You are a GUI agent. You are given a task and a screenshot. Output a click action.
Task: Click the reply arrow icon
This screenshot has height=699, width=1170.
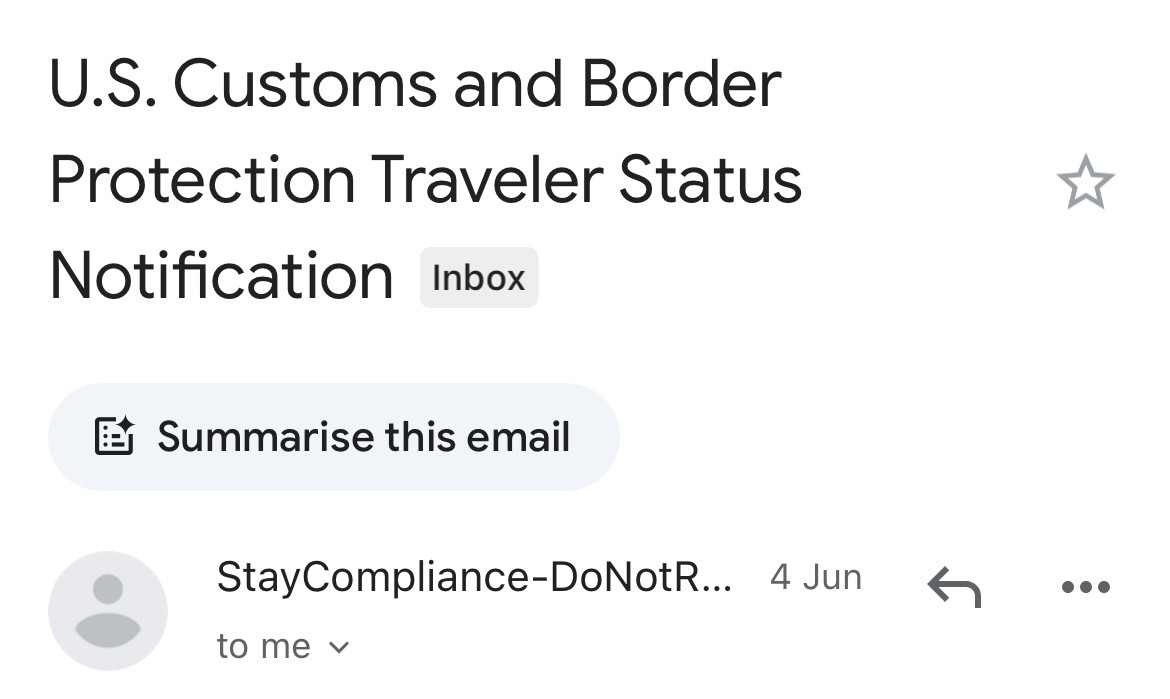point(954,586)
